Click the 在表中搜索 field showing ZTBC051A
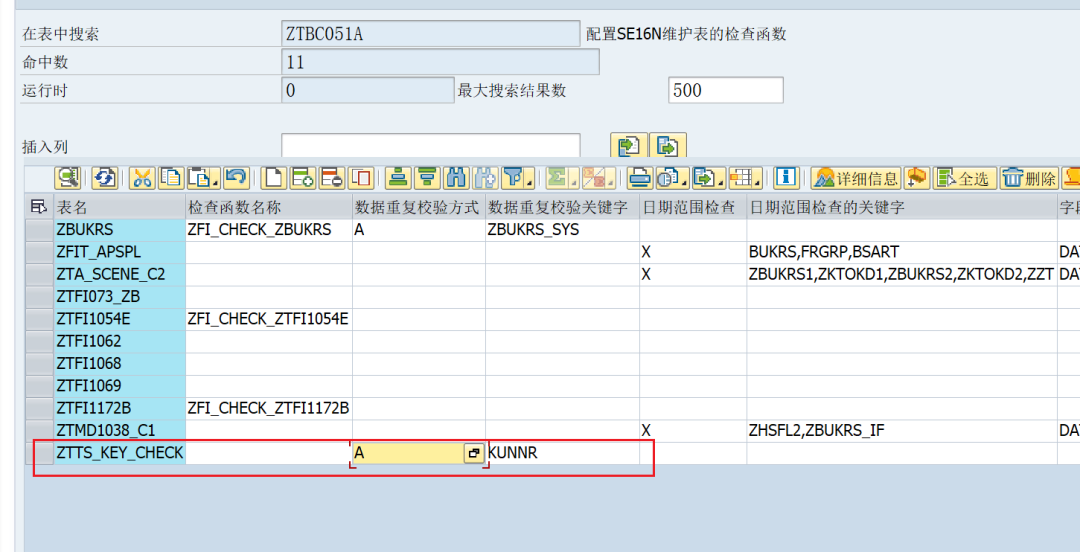Screen dimensions: 1080x552 [430, 34]
